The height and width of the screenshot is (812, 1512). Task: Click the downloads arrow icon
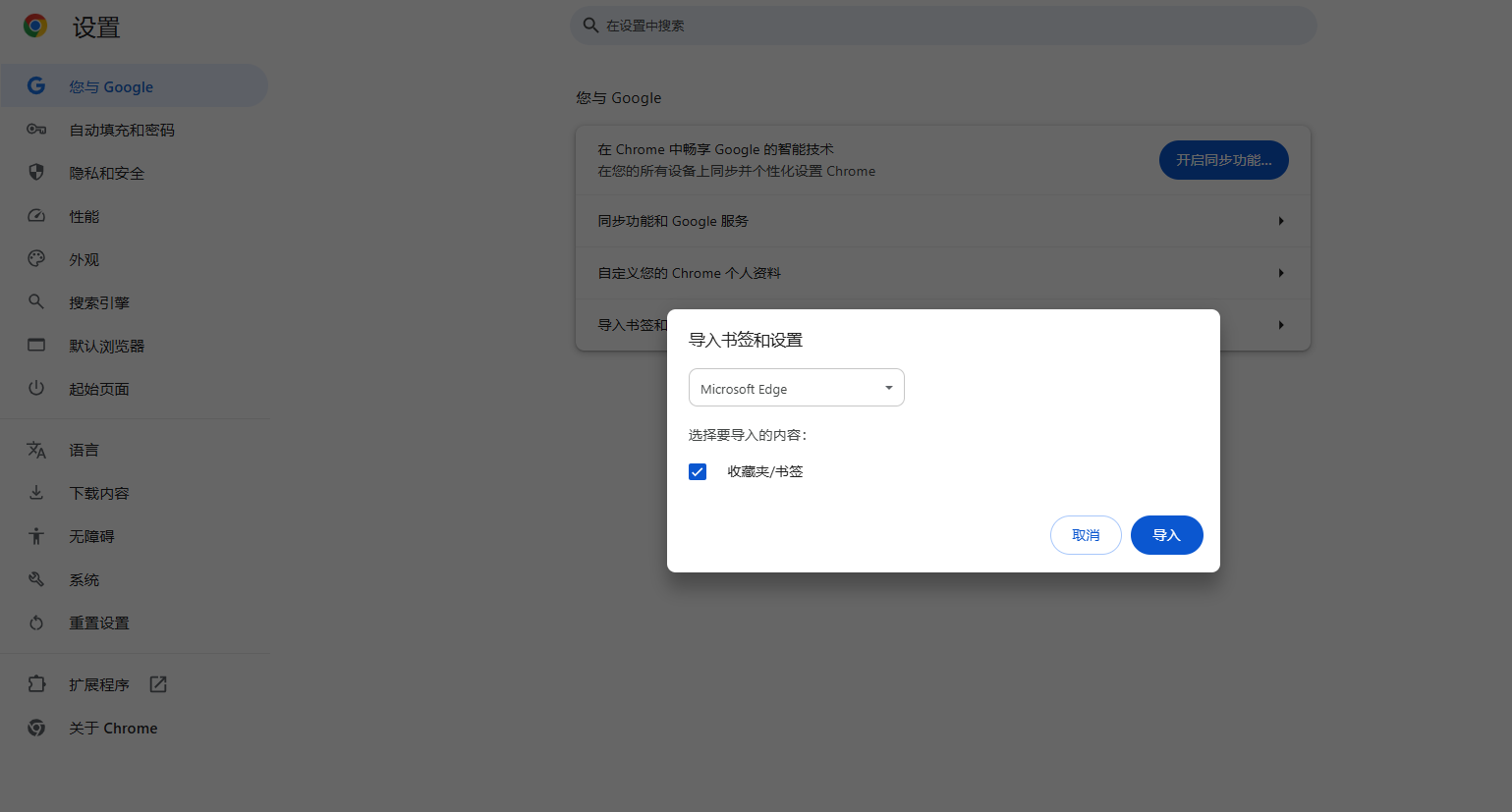pyautogui.click(x=36, y=493)
